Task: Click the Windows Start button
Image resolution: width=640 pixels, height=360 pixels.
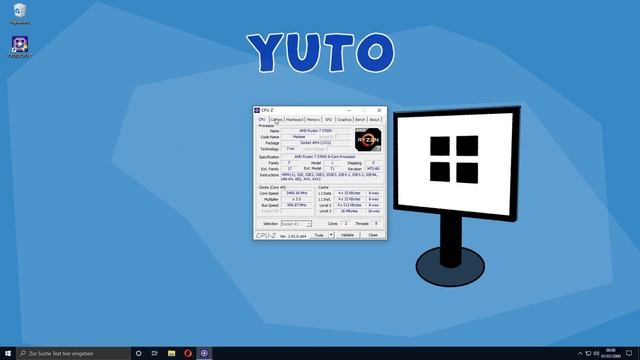Action: pos(8,353)
